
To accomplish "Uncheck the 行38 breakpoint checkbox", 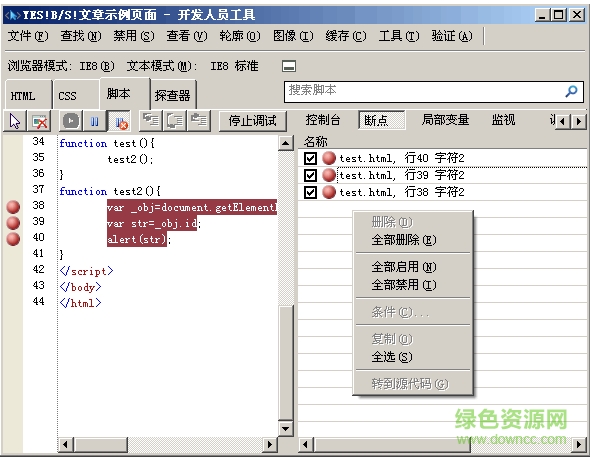I will tap(310, 193).
